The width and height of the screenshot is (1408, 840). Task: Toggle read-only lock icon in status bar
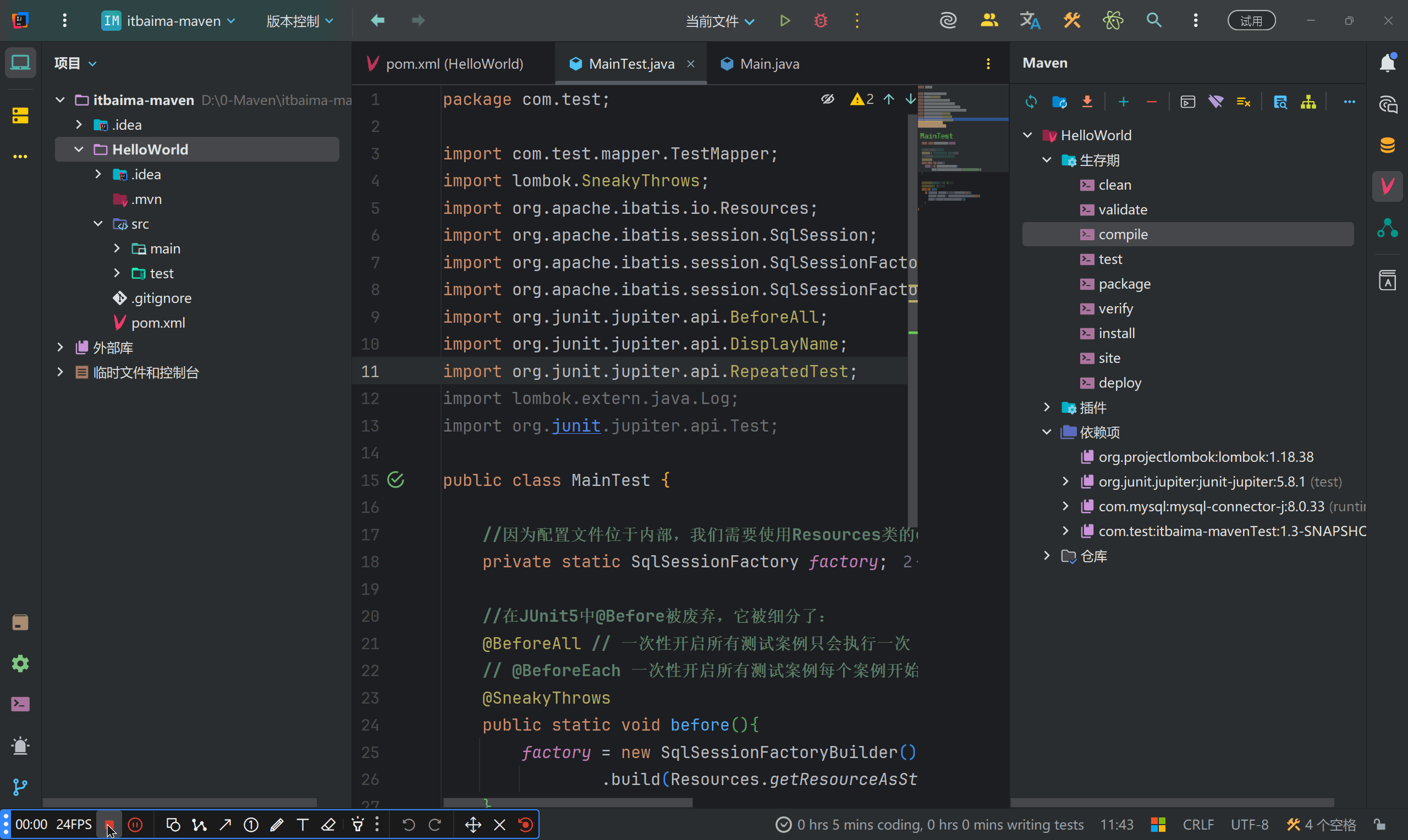1380,824
